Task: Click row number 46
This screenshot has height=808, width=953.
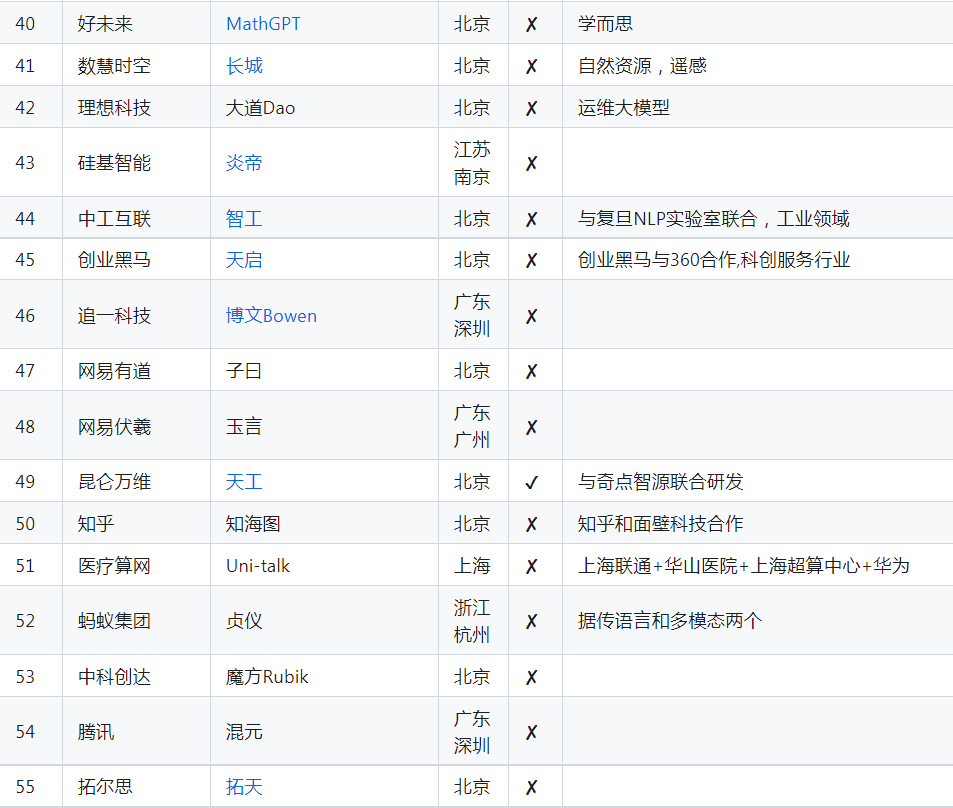Action: coord(25,316)
